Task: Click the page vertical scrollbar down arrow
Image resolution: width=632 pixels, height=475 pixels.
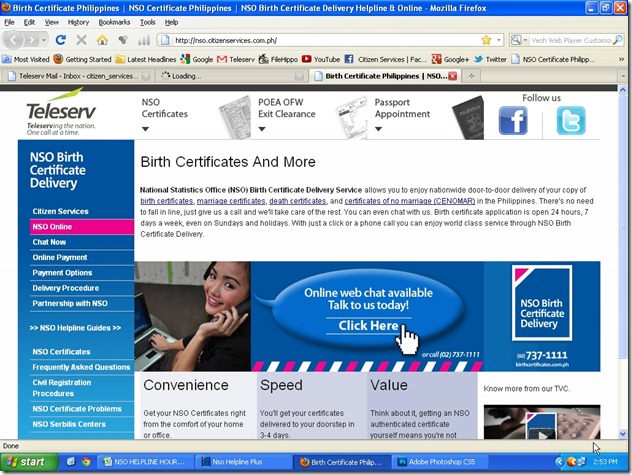Action: pos(623,434)
